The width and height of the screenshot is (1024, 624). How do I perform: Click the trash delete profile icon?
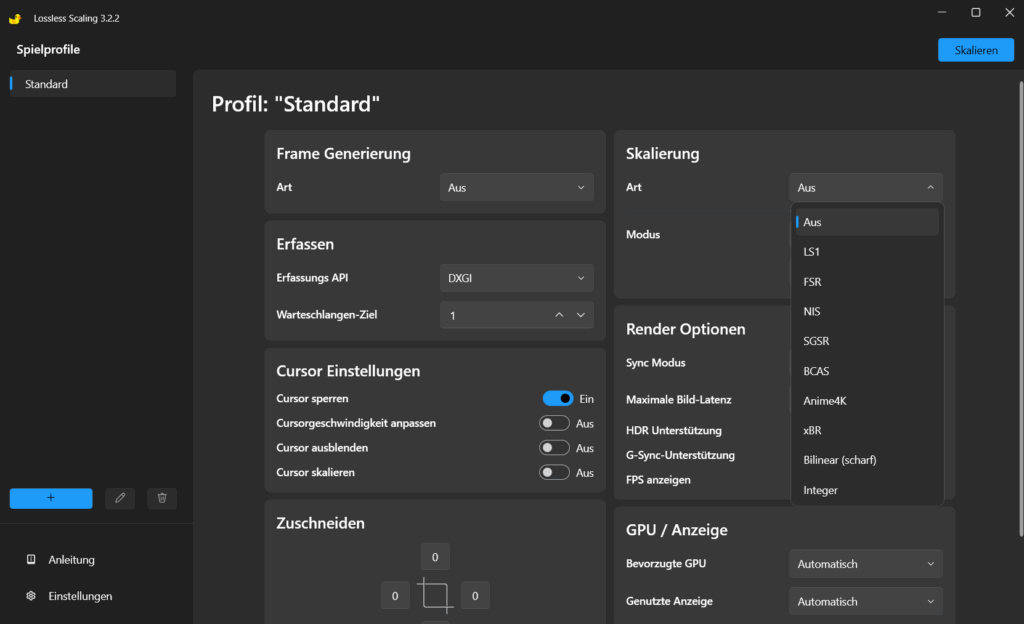tap(162, 498)
